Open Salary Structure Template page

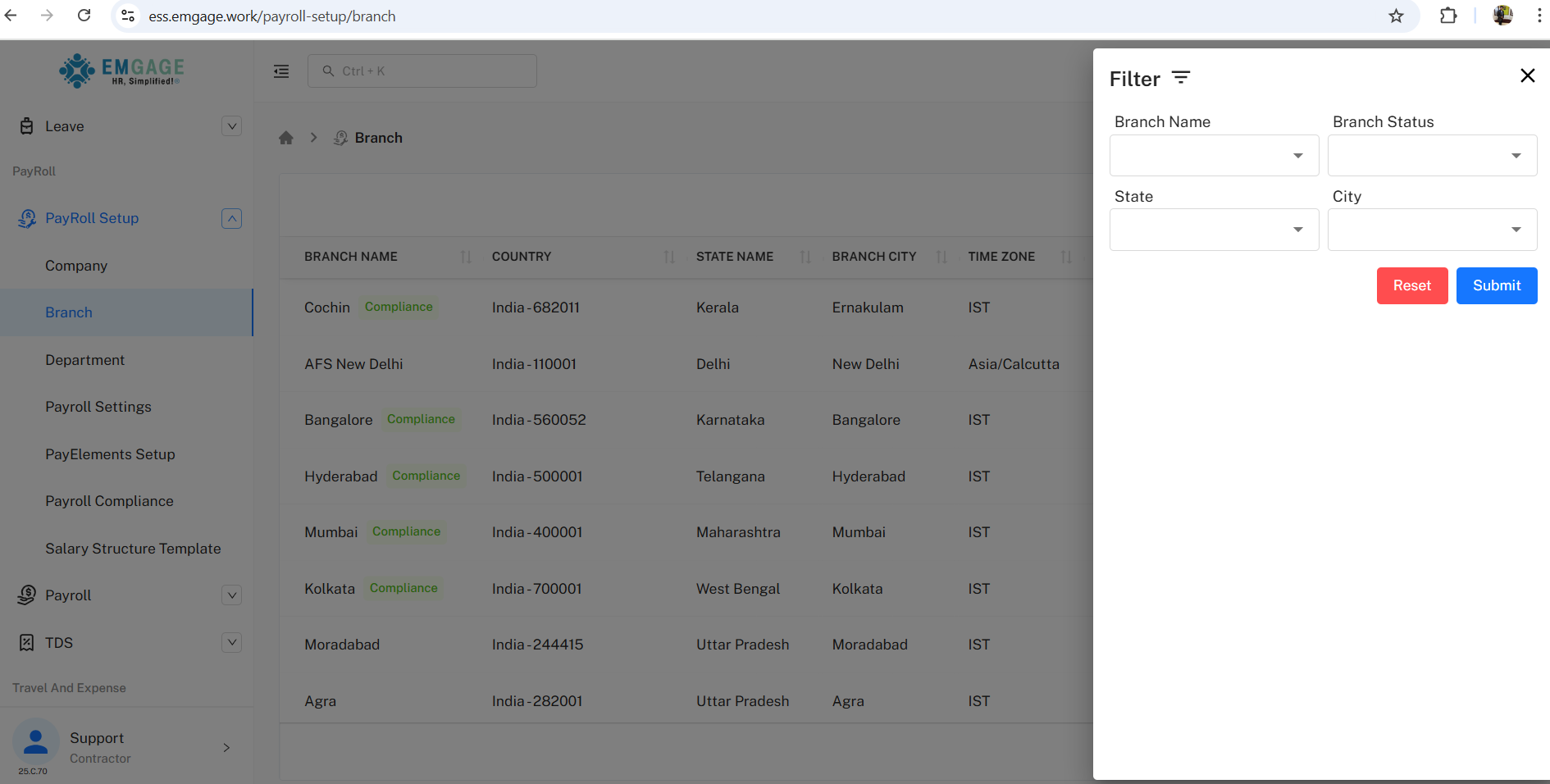[133, 549]
